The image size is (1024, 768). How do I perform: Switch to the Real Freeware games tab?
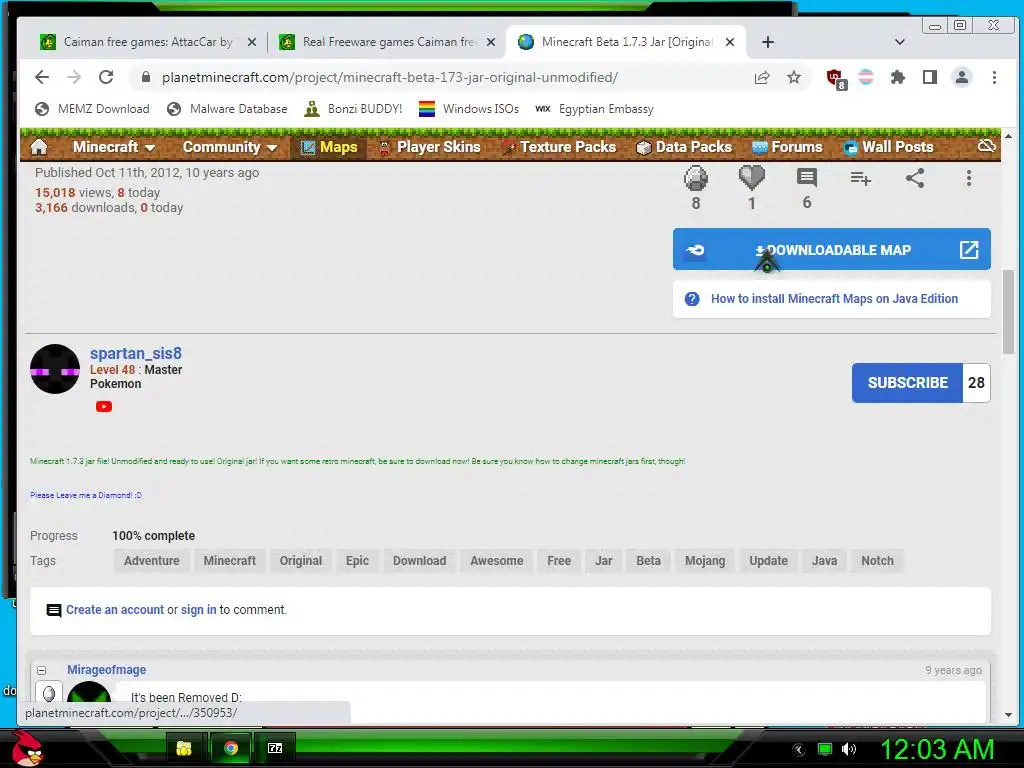[388, 42]
